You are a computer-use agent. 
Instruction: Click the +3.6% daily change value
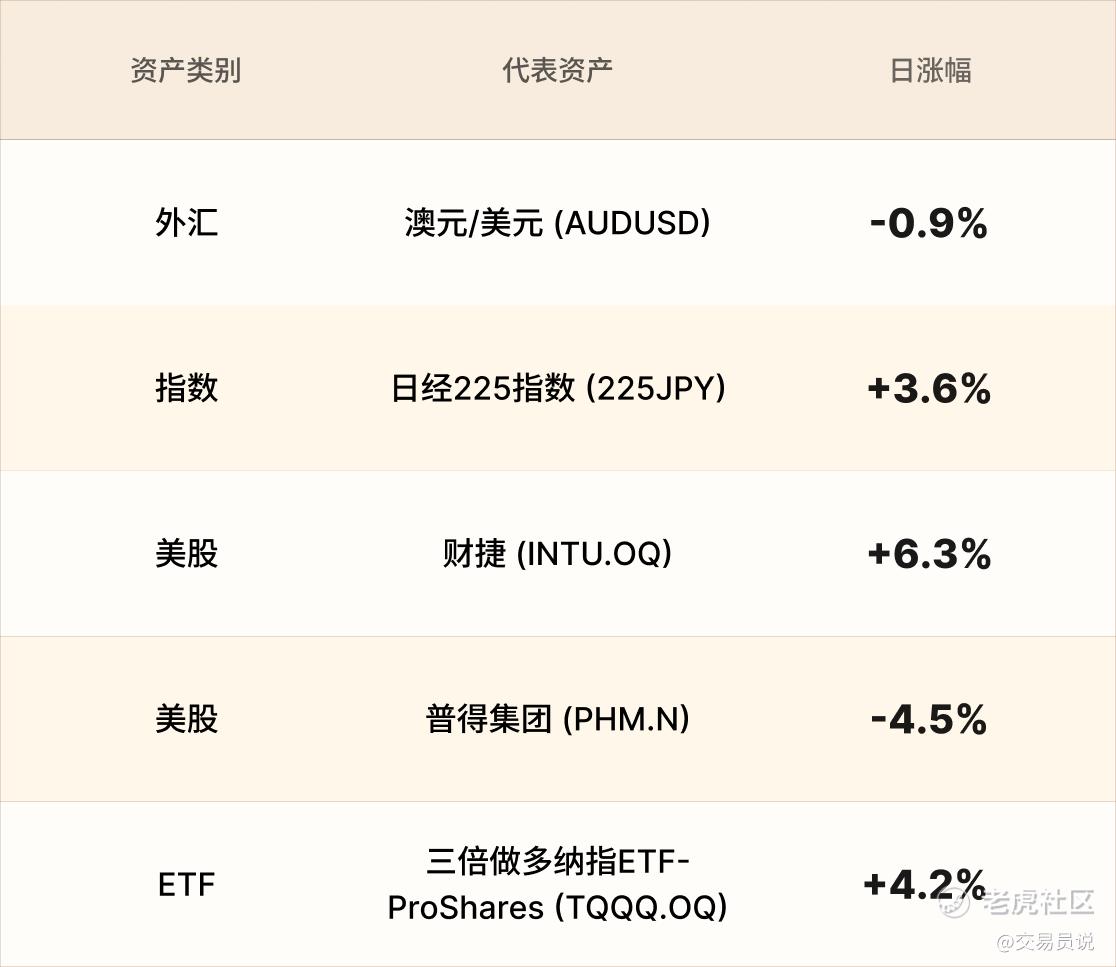click(929, 389)
